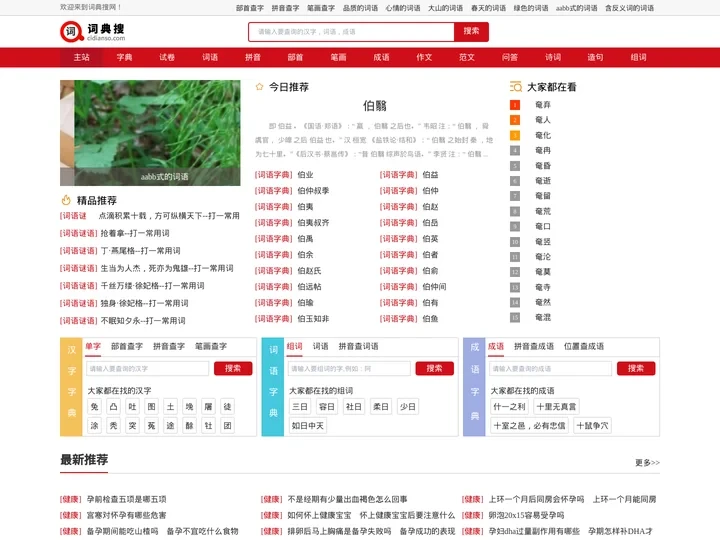Click the 兔 character tile
This screenshot has height=540, width=720.
(95, 407)
